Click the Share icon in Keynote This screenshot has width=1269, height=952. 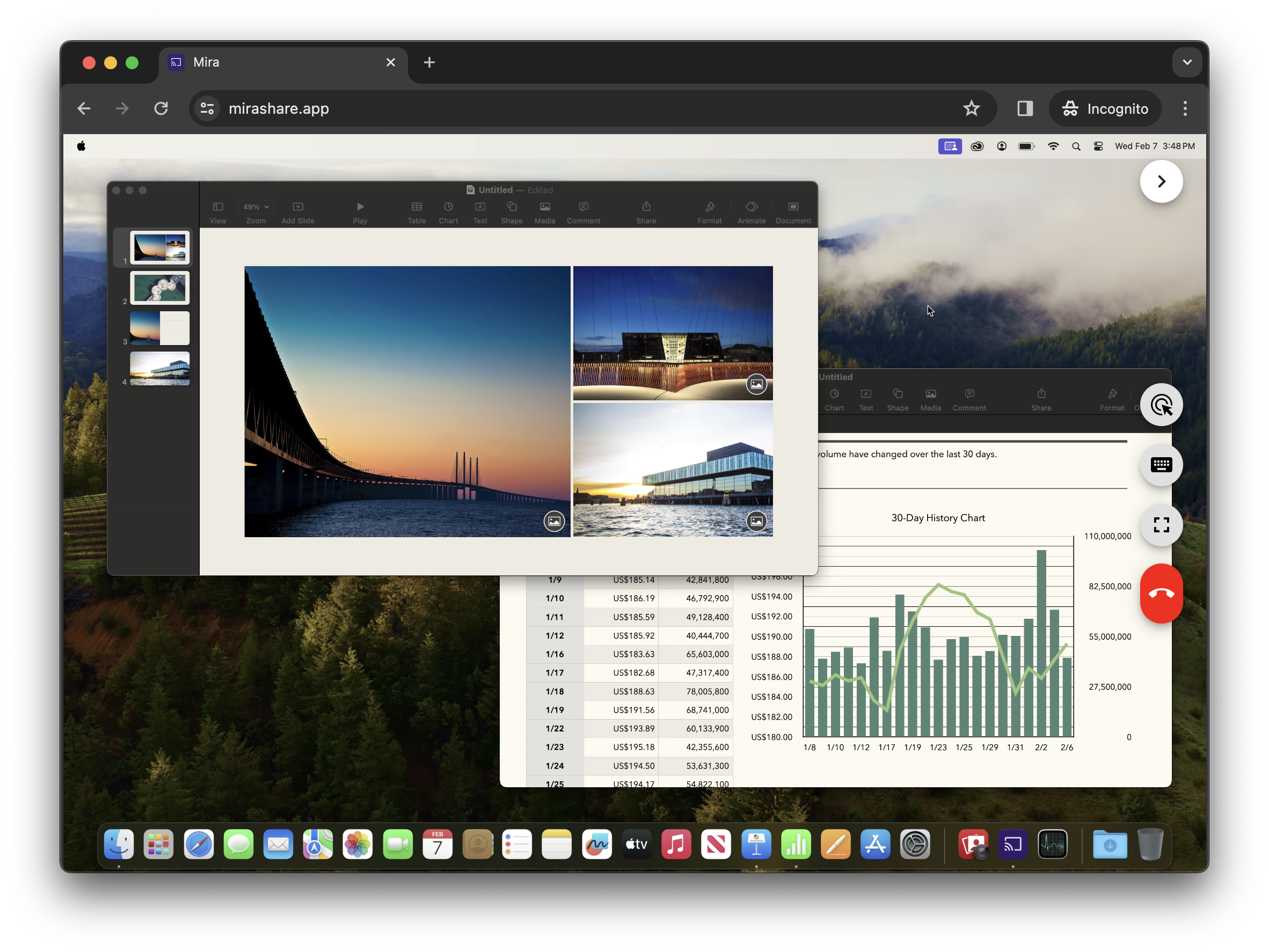point(646,207)
